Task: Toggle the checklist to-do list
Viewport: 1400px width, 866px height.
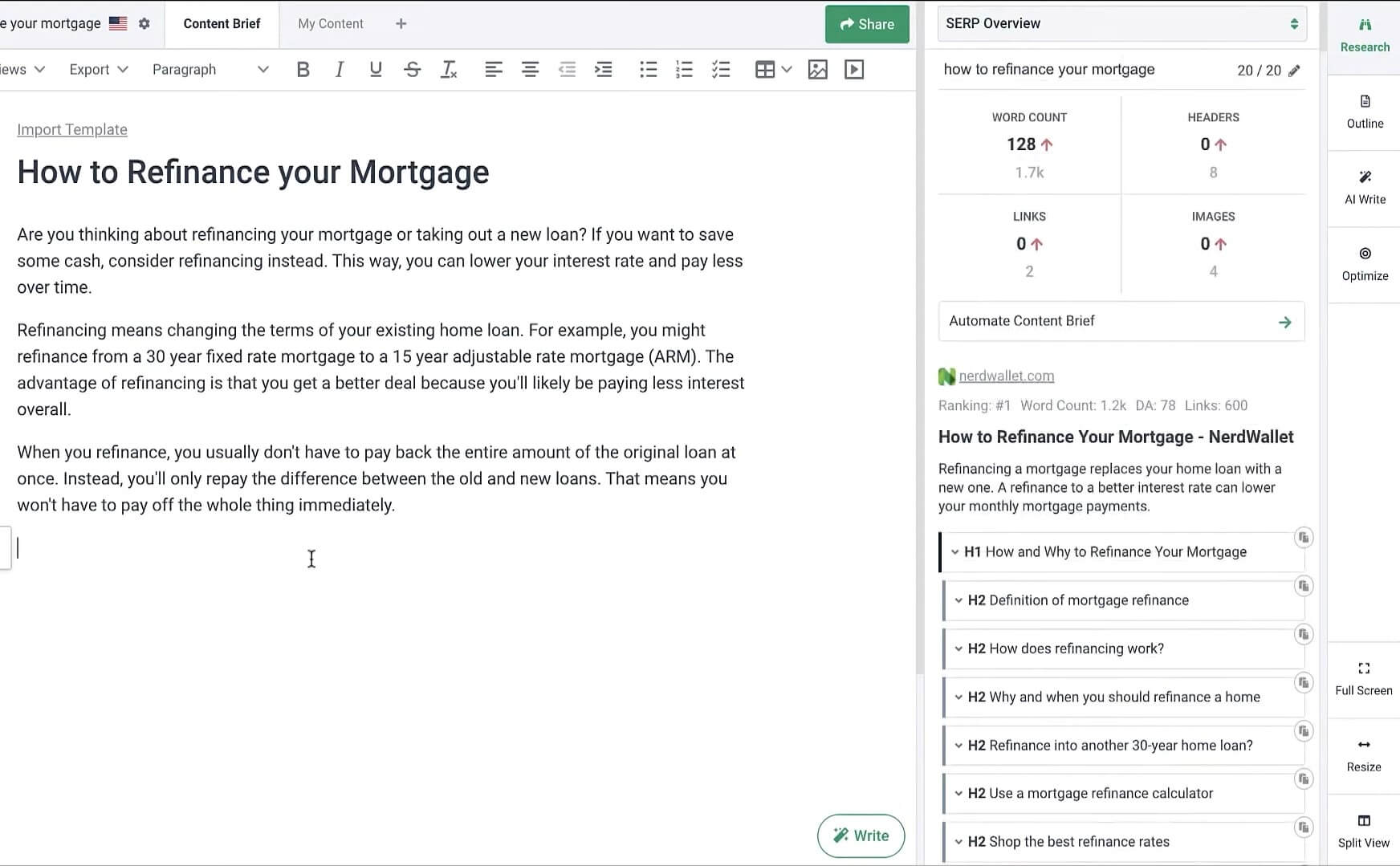Action: 721,70
